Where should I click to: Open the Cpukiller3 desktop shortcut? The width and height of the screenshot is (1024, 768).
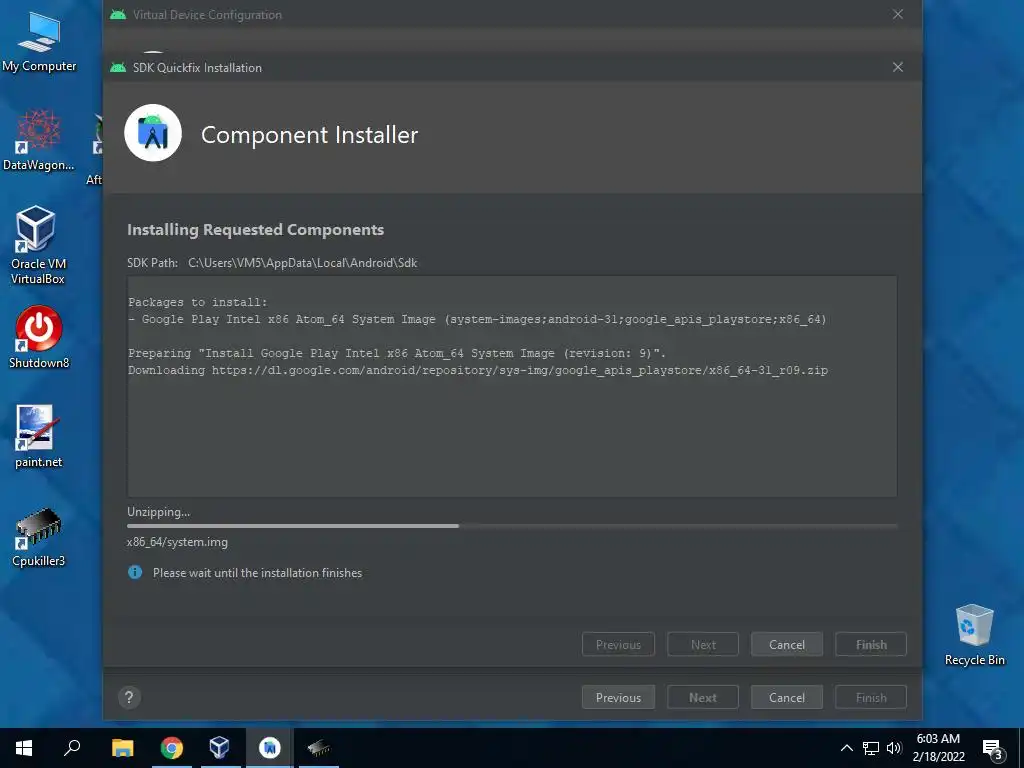point(39,537)
